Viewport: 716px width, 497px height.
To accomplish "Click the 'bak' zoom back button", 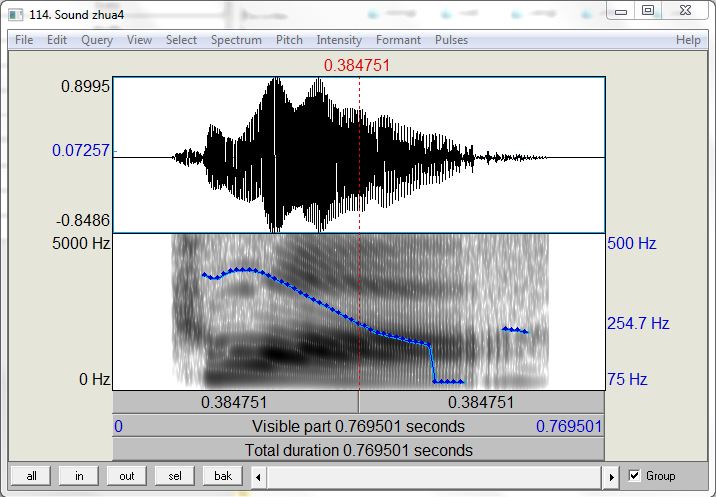I will click(x=223, y=476).
